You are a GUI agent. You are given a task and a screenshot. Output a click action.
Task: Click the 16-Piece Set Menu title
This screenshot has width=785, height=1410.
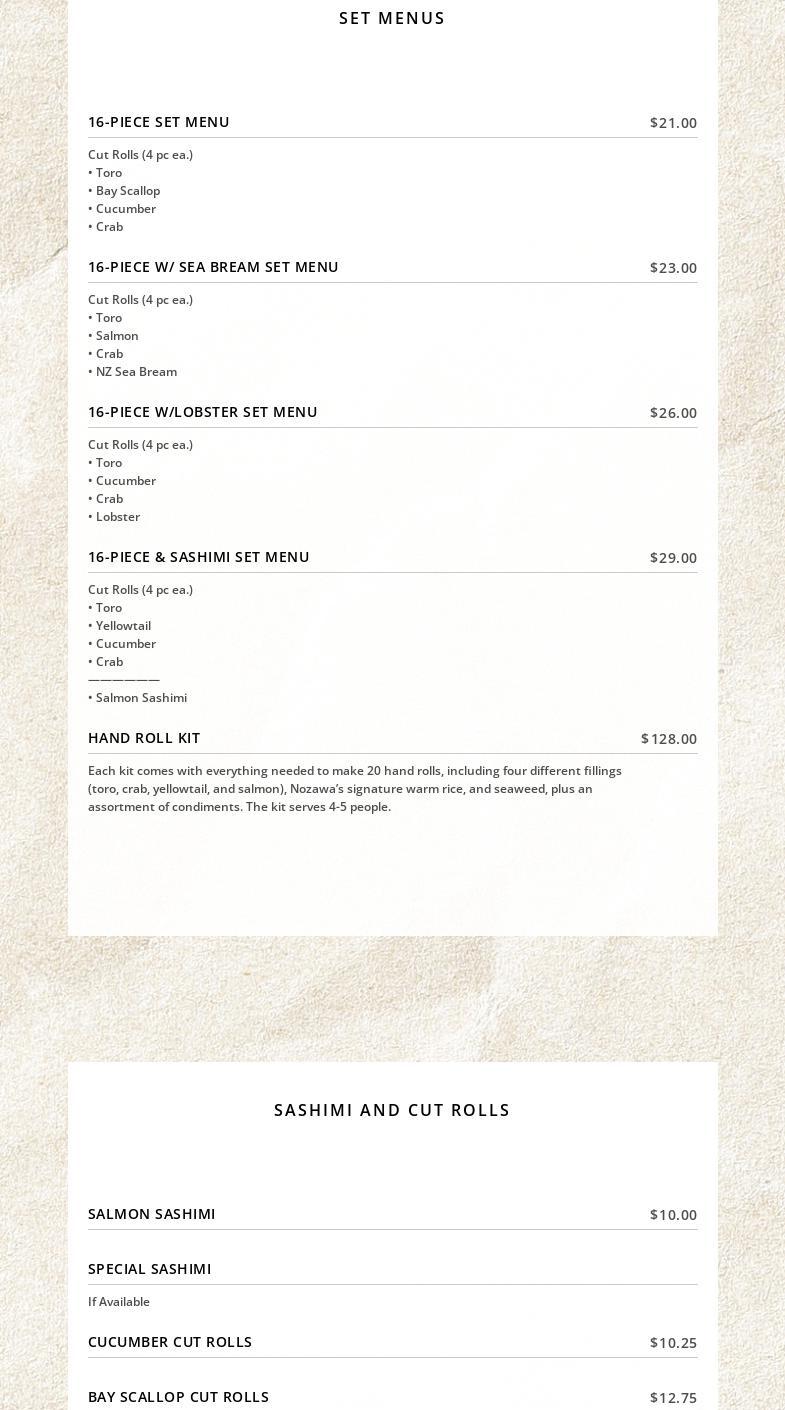click(x=159, y=122)
